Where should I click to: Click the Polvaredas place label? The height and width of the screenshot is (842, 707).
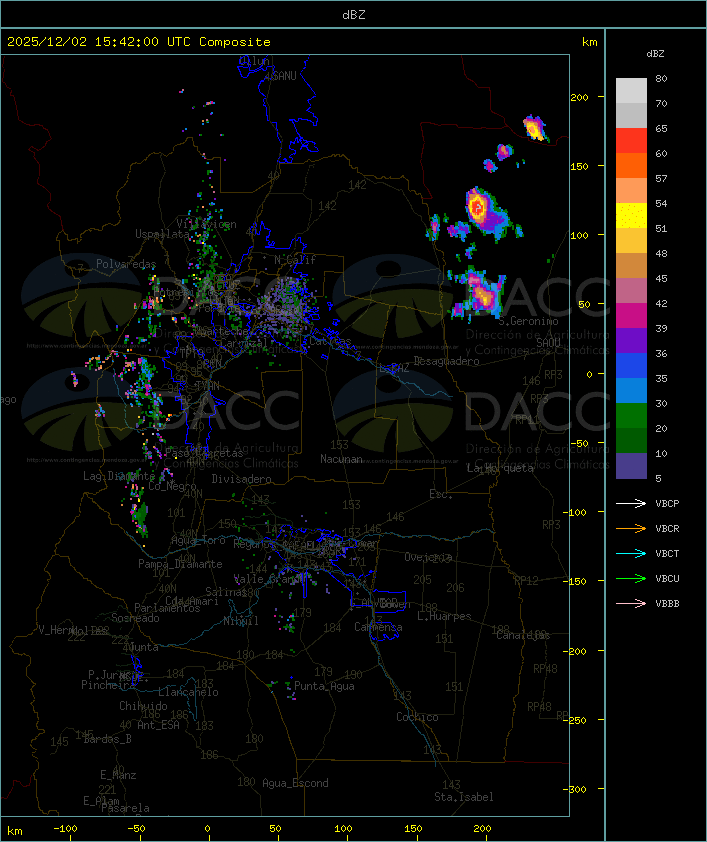126,264
